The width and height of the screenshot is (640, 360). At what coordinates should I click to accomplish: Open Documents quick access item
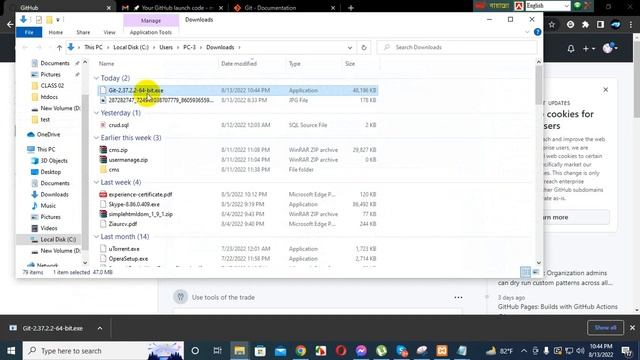[55, 63]
